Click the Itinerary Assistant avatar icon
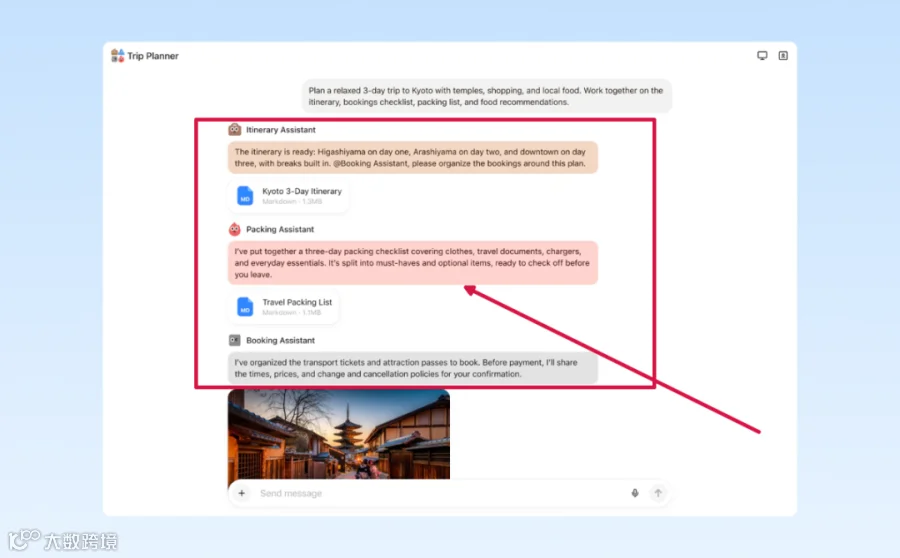Screen dimensions: 900x558 (235, 130)
